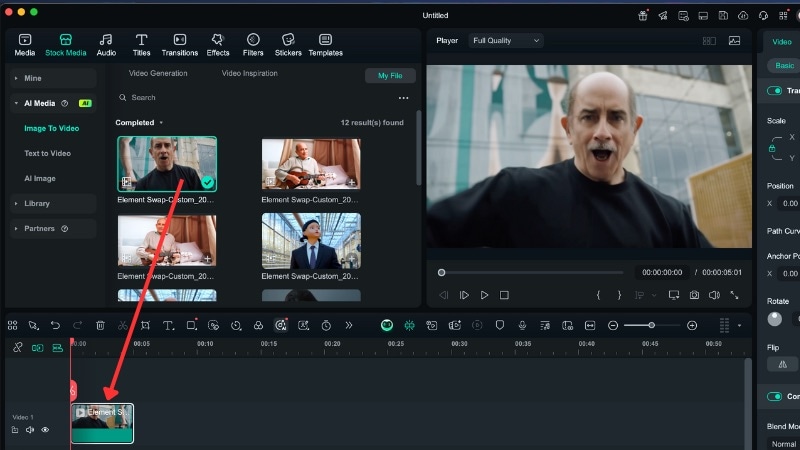Image resolution: width=800 pixels, height=450 pixels.
Task: Toggle the scale lock icon
Action: (x=772, y=148)
